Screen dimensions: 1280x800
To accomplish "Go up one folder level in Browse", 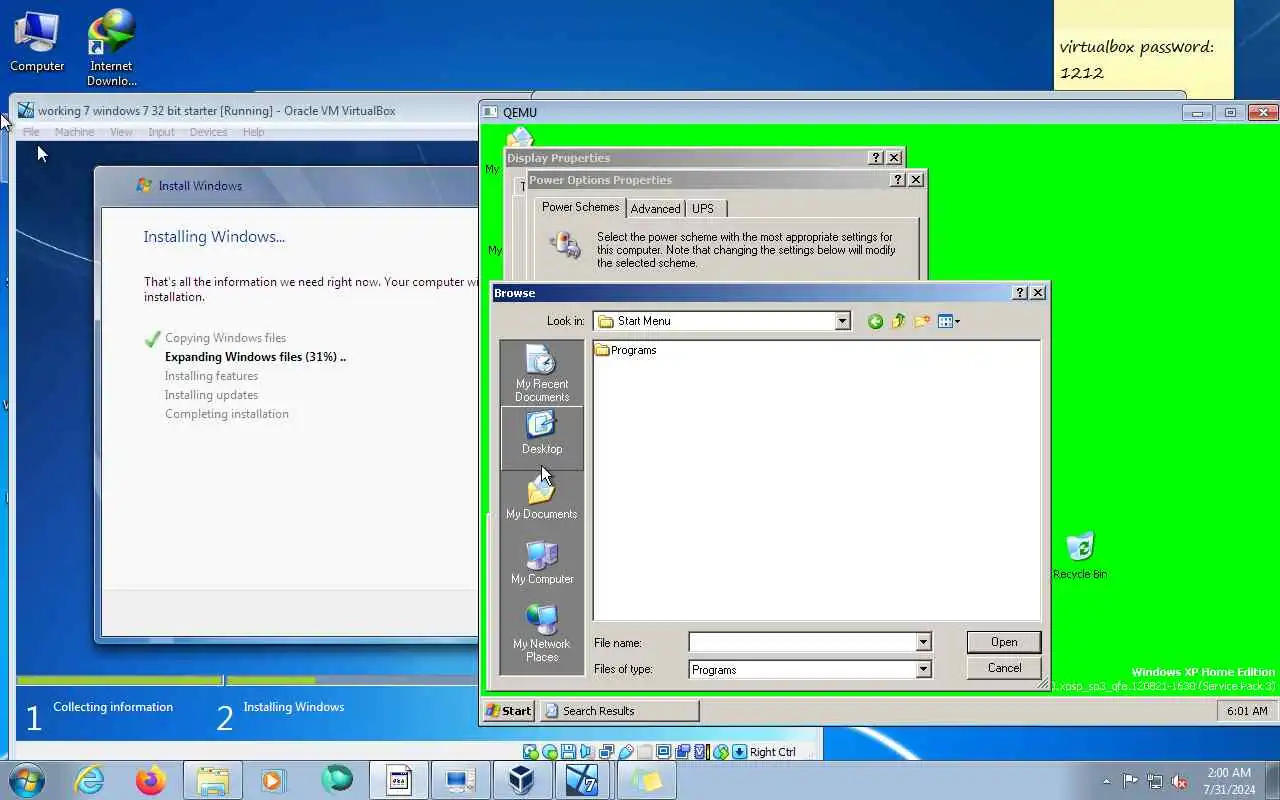I will (898, 321).
